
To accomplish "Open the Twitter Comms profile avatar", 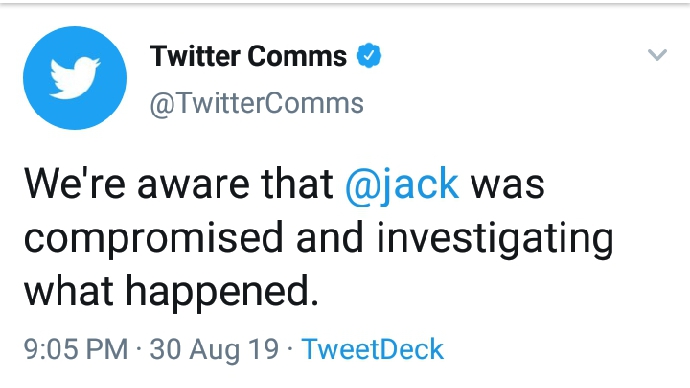I will click(75, 78).
